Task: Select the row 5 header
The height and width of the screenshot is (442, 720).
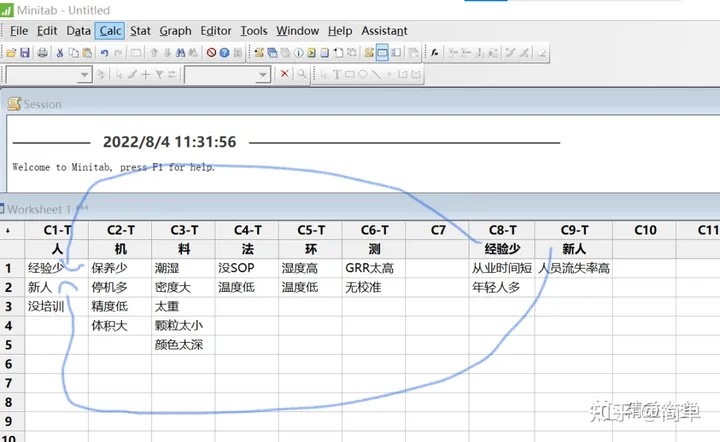Action: coord(9,345)
